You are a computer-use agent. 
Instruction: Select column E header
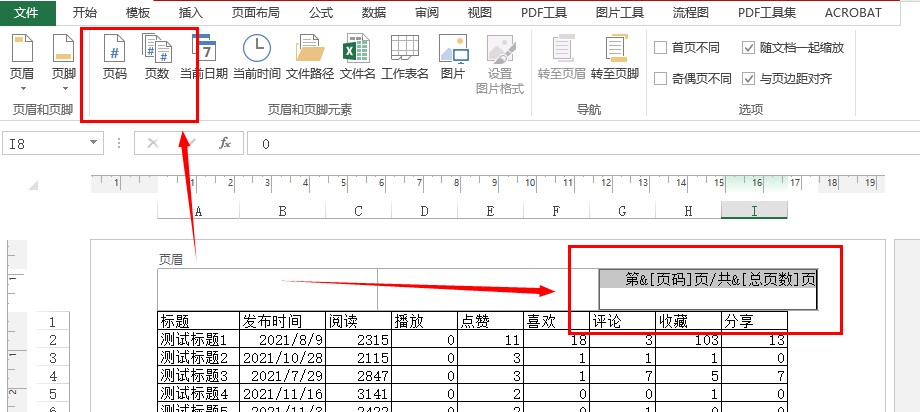pos(490,211)
